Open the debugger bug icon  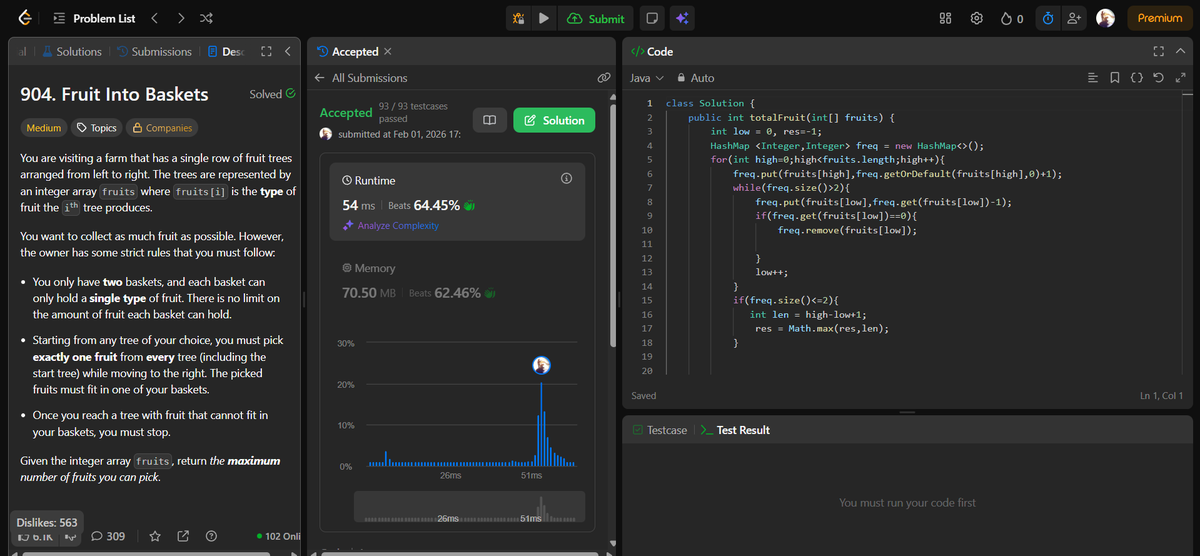point(518,18)
